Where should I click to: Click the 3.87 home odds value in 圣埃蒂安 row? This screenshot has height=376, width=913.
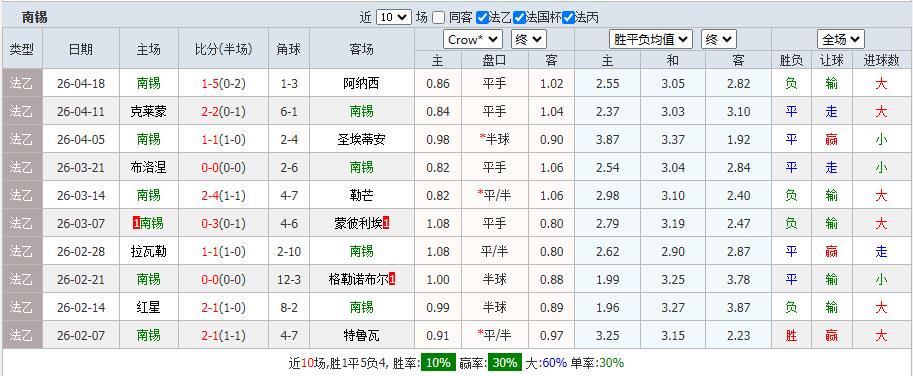click(608, 139)
